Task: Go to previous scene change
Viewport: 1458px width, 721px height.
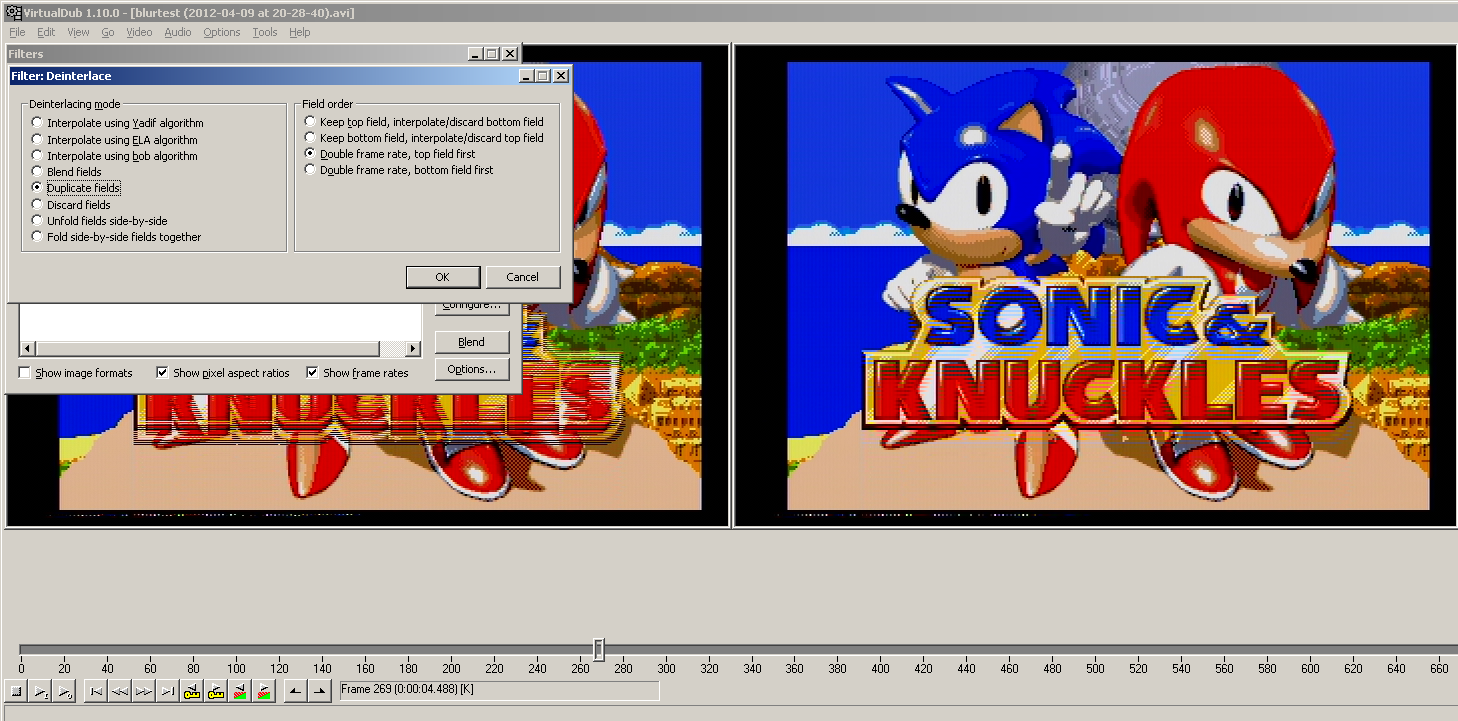Action: (240, 691)
